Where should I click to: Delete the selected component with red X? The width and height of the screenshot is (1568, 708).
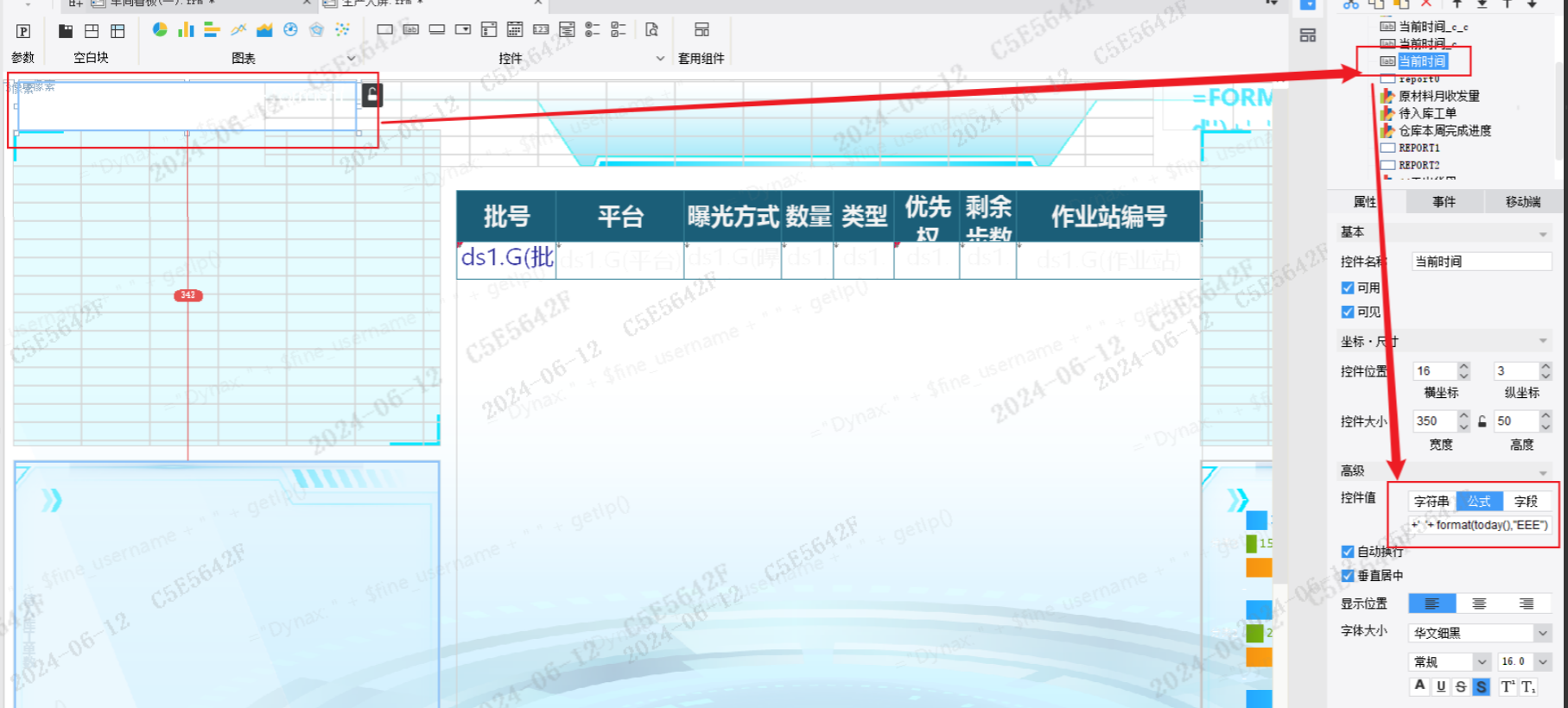tap(1426, 3)
